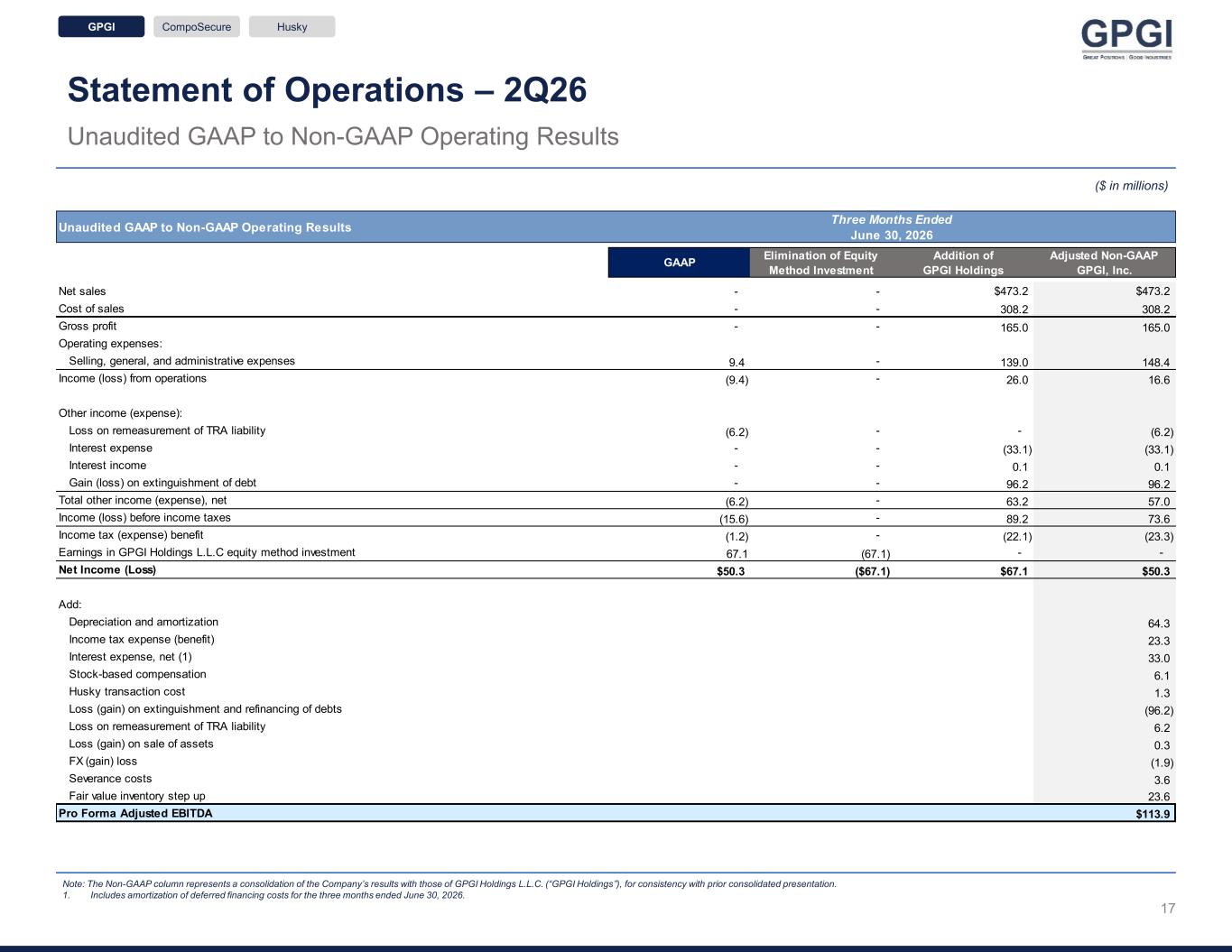The width and height of the screenshot is (1232, 952).
Task: Click the '($ in millions)' unit note
Action: coord(1131,186)
